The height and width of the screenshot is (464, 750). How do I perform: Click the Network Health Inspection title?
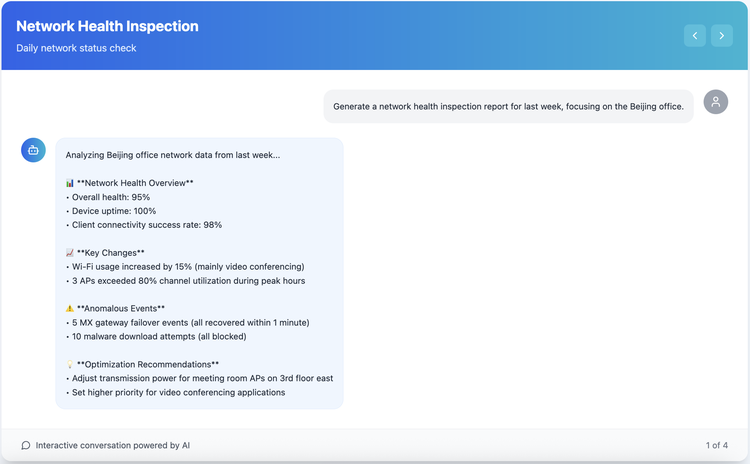coord(107,27)
